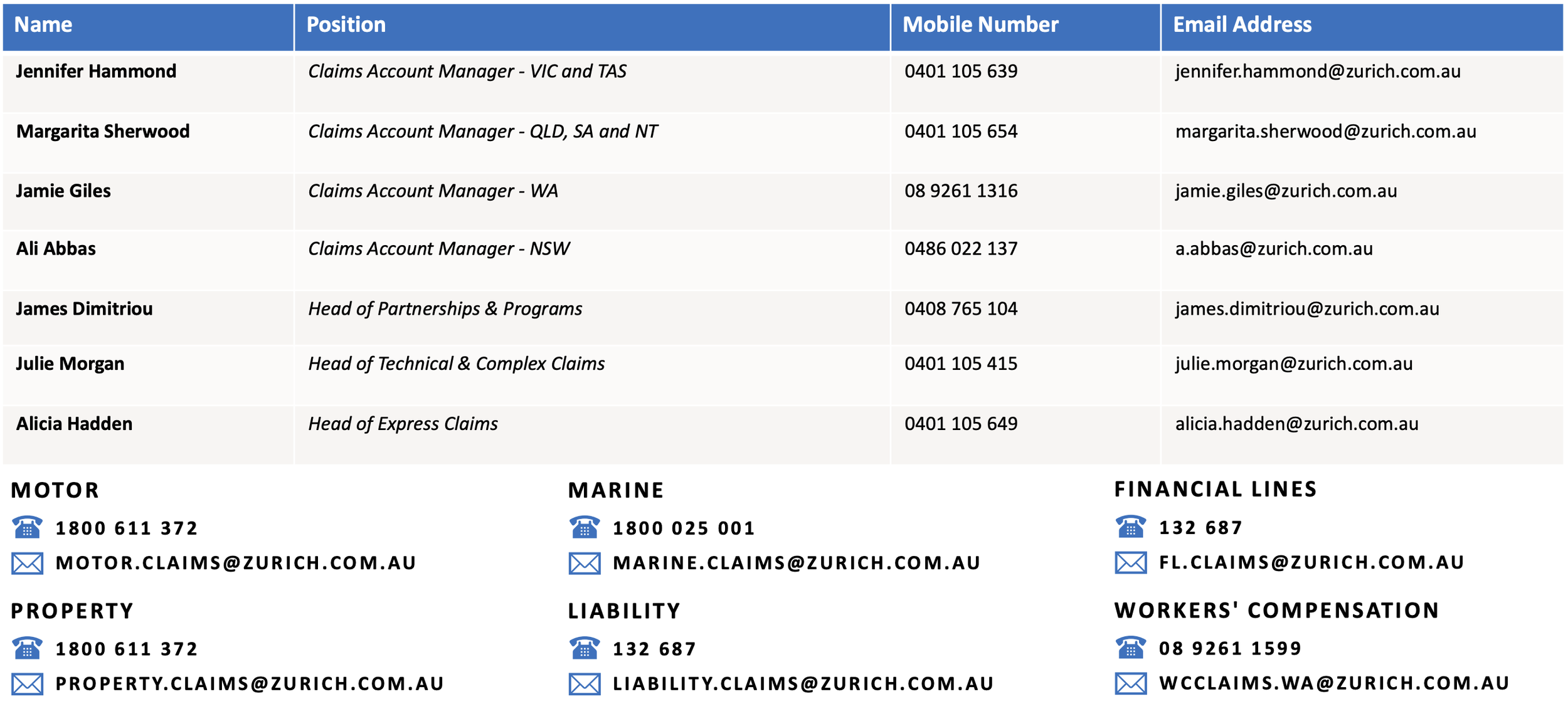Click the Motor phone icon

click(27, 527)
